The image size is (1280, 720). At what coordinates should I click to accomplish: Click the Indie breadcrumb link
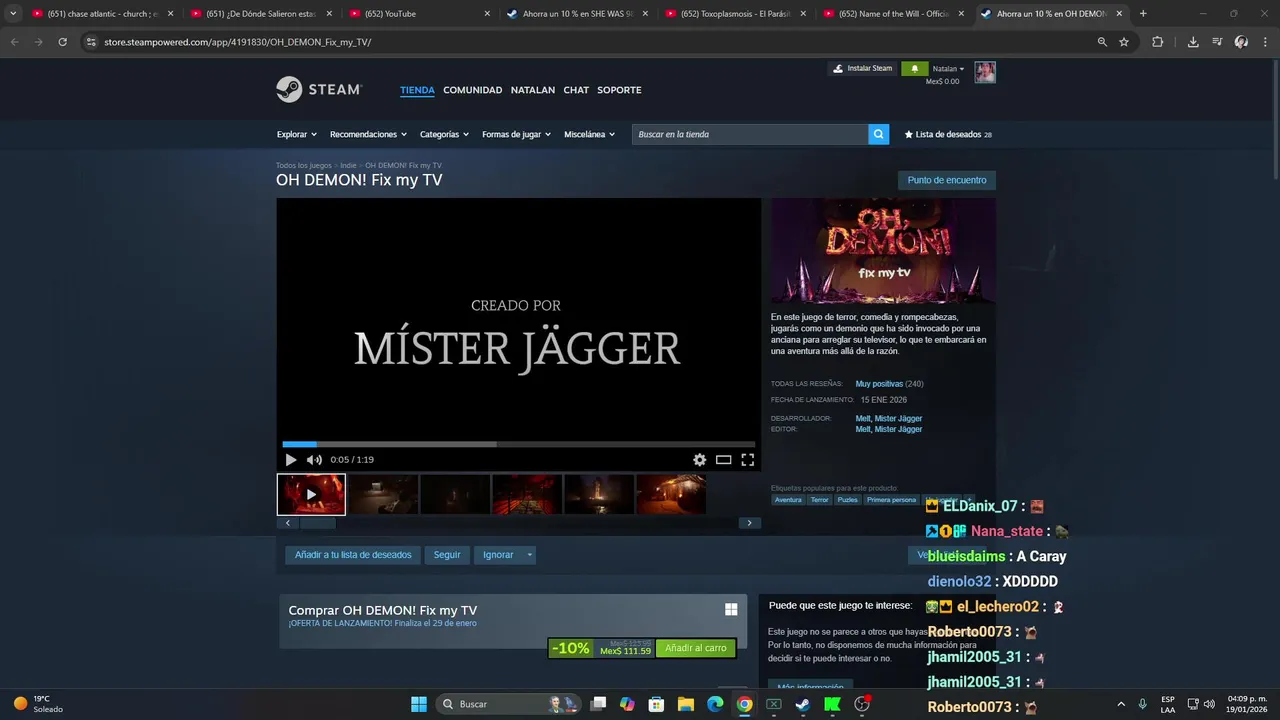click(x=348, y=165)
